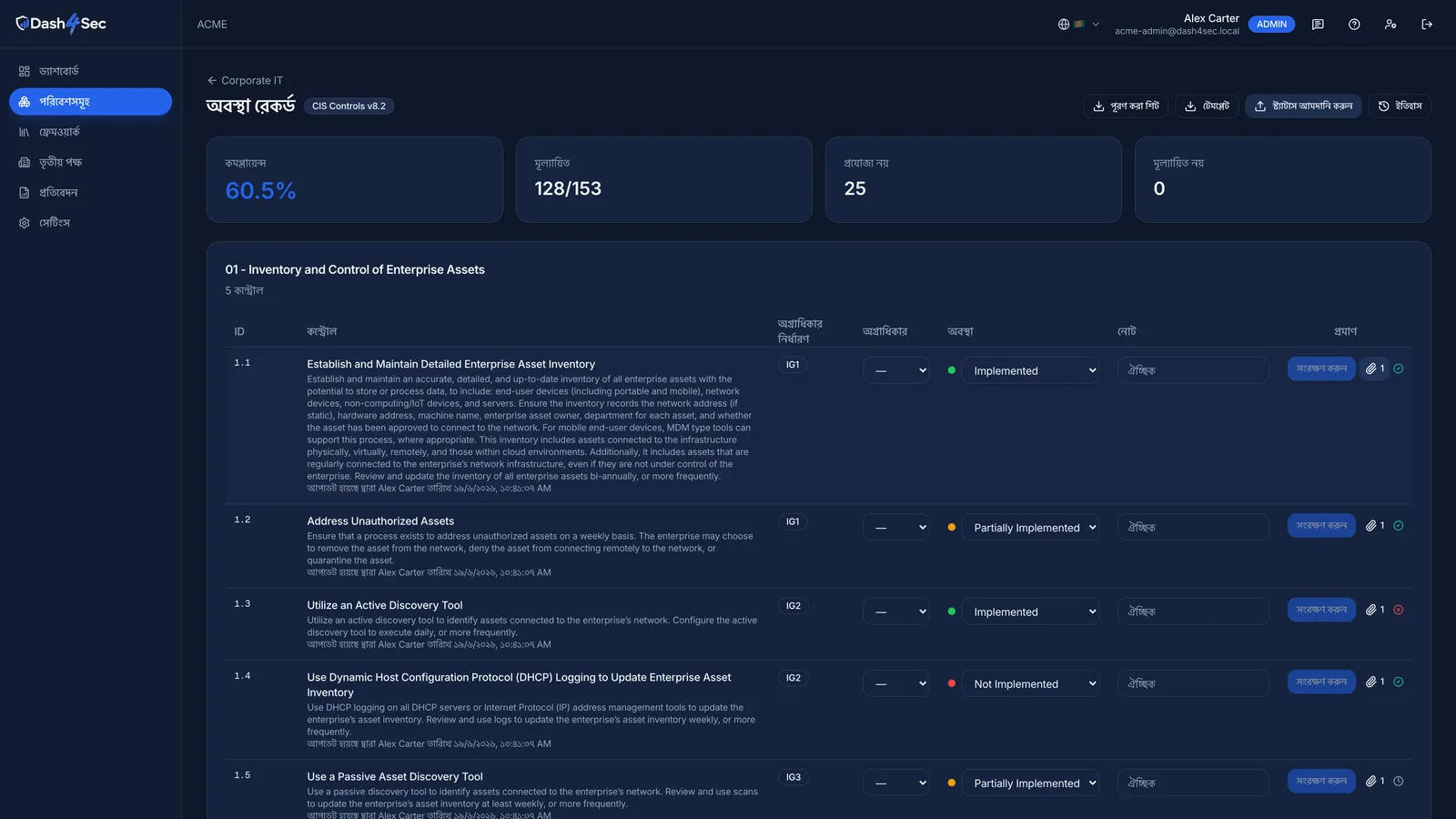Open attachments paperclip for control 1.2
The image size is (1456, 819).
tap(1375, 525)
